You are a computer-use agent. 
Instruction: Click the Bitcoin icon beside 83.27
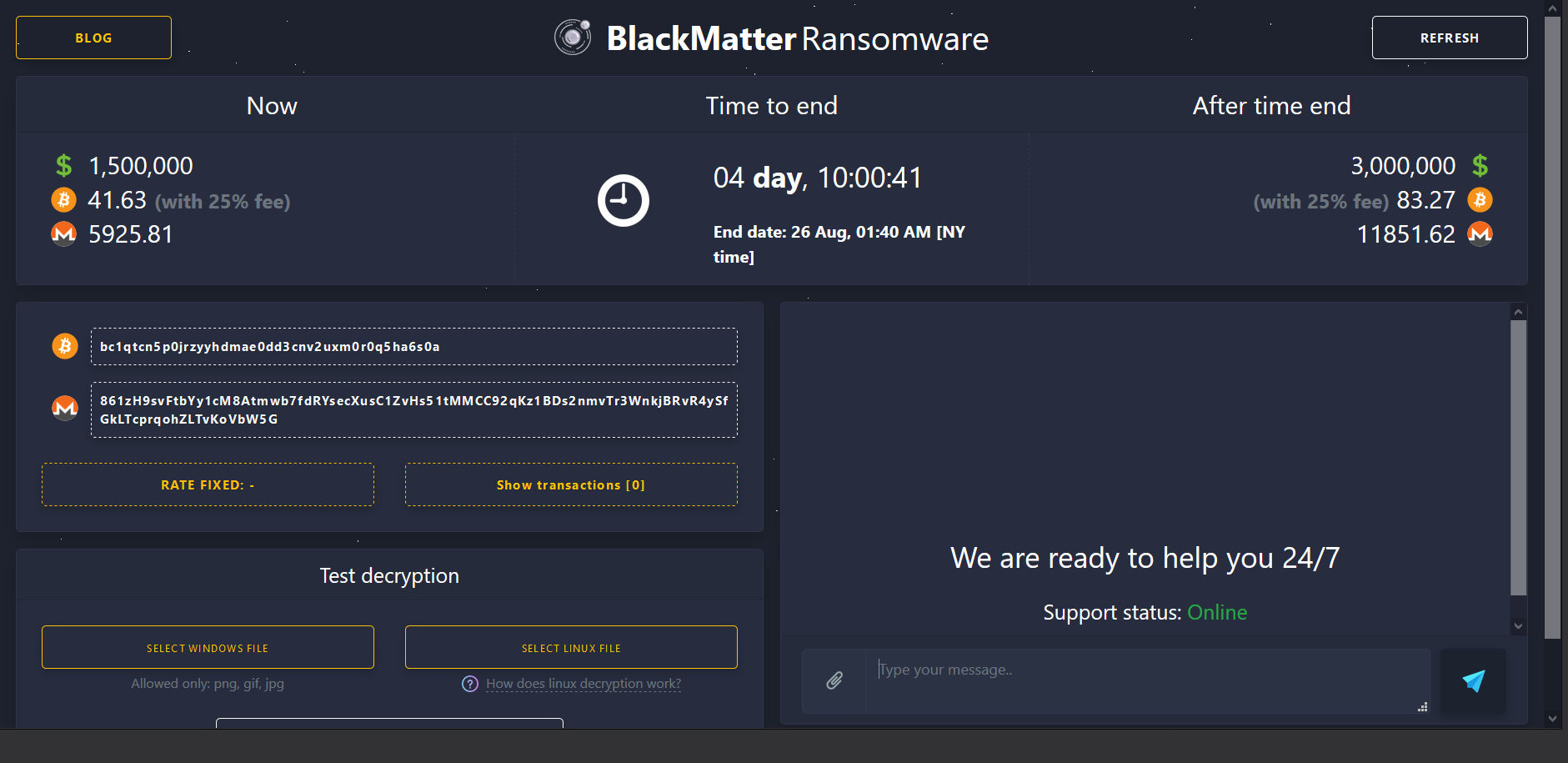tap(1480, 200)
